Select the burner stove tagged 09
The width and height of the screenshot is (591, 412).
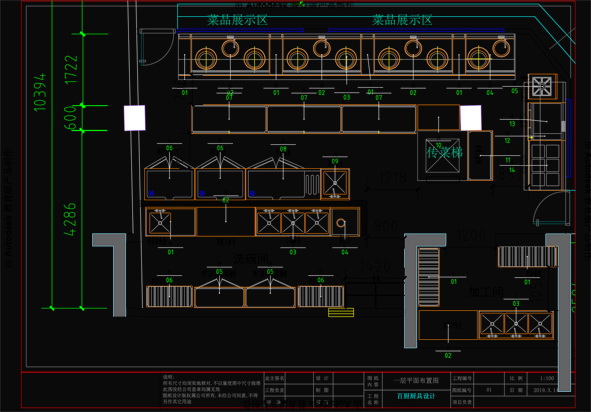tap(335, 184)
